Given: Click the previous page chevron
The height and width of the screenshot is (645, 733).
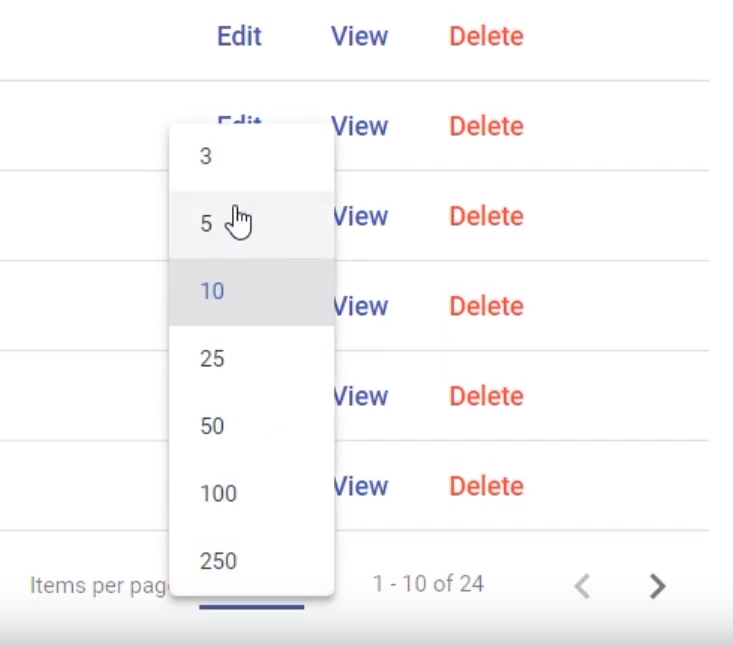Looking at the screenshot, I should (x=582, y=586).
